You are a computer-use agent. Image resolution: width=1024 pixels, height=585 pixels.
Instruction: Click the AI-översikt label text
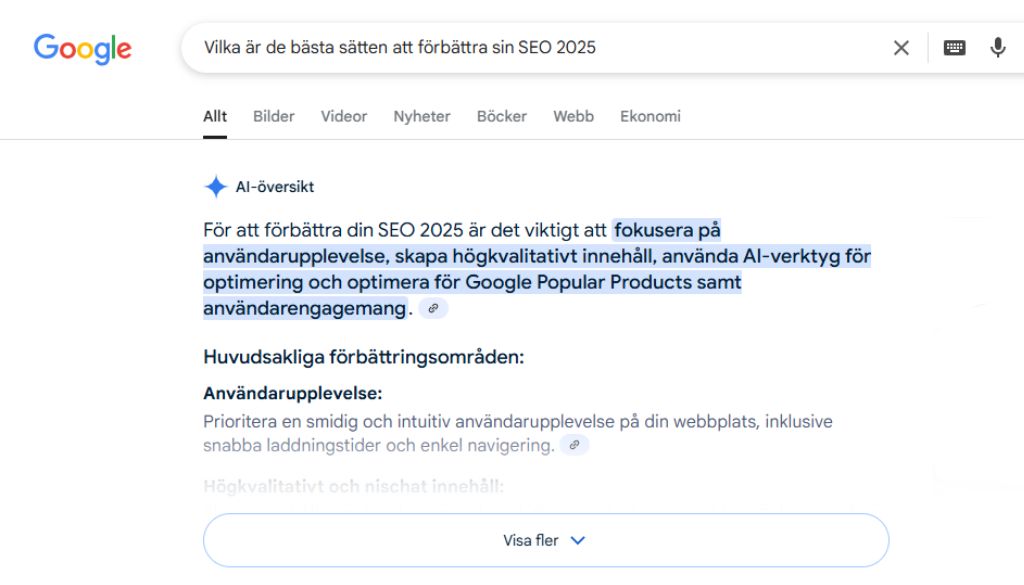pyautogui.click(x=275, y=187)
